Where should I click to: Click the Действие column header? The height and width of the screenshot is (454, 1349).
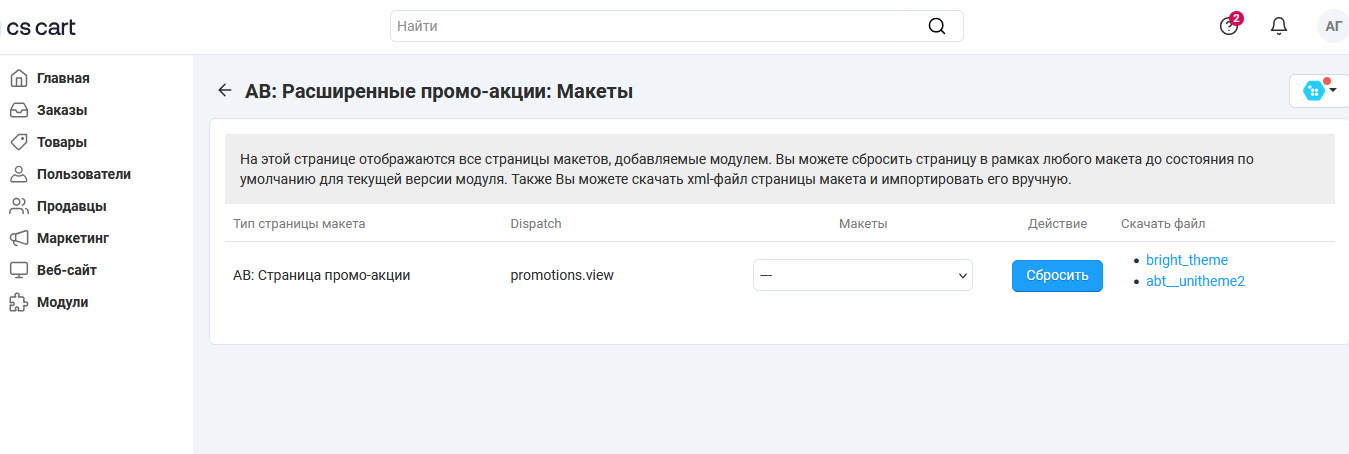coord(1057,223)
